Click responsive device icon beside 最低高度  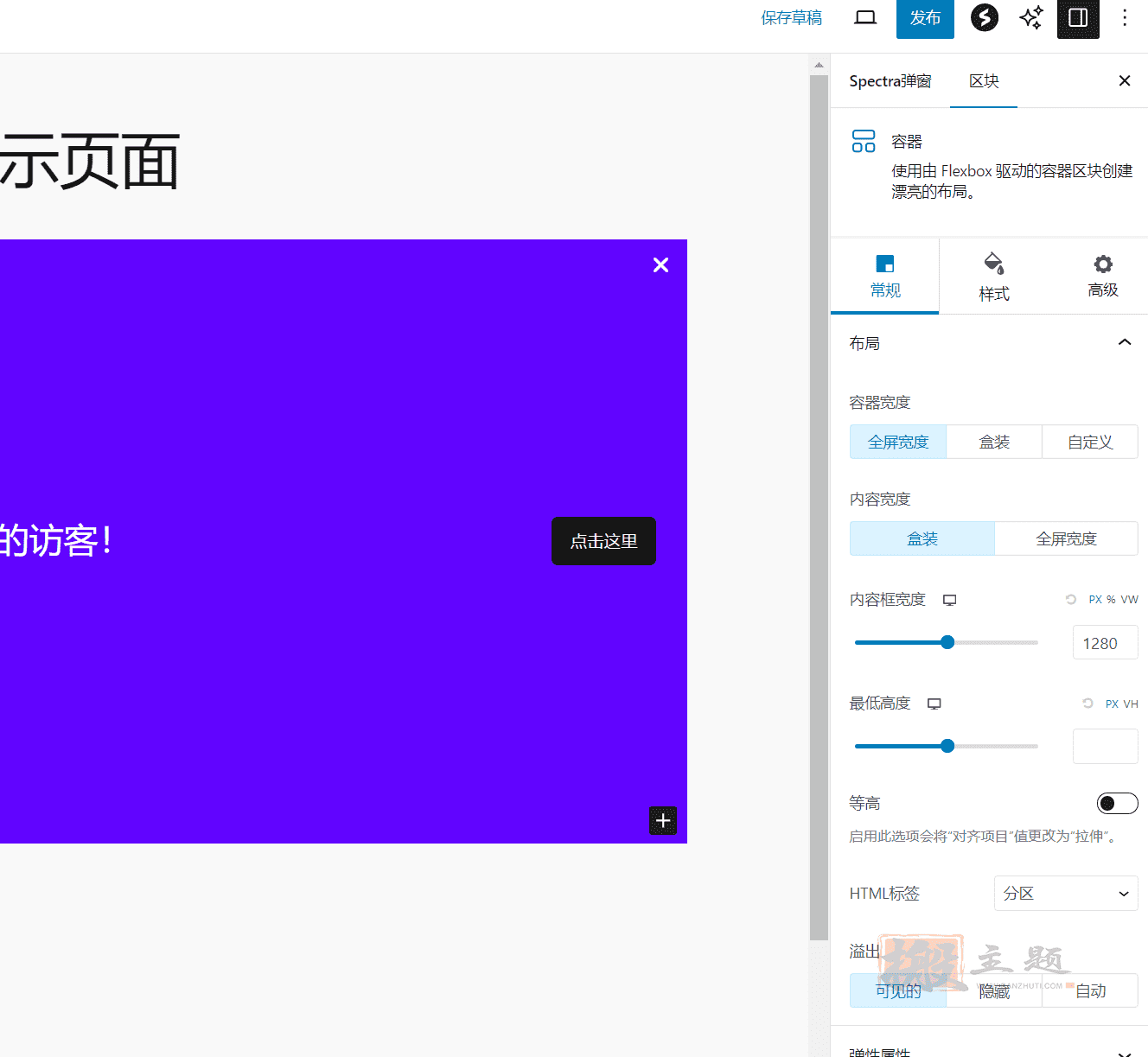[934, 704]
